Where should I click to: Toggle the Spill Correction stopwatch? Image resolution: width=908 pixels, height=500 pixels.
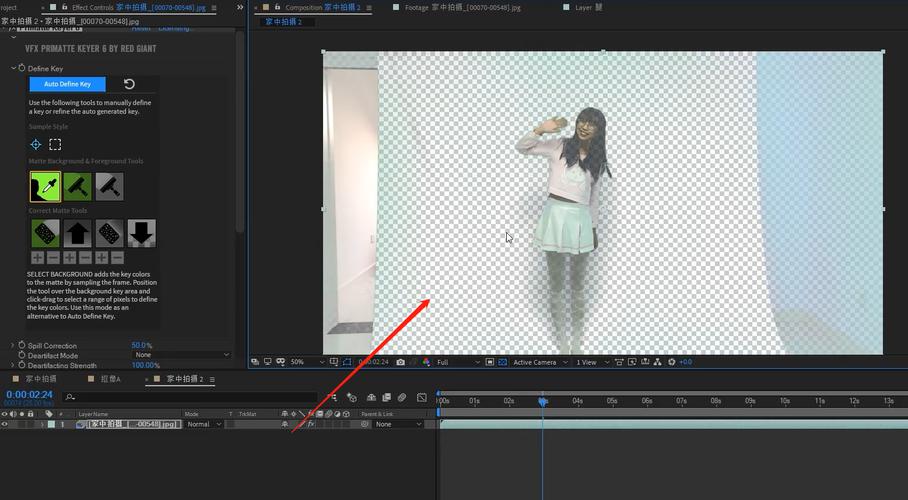click(21, 345)
